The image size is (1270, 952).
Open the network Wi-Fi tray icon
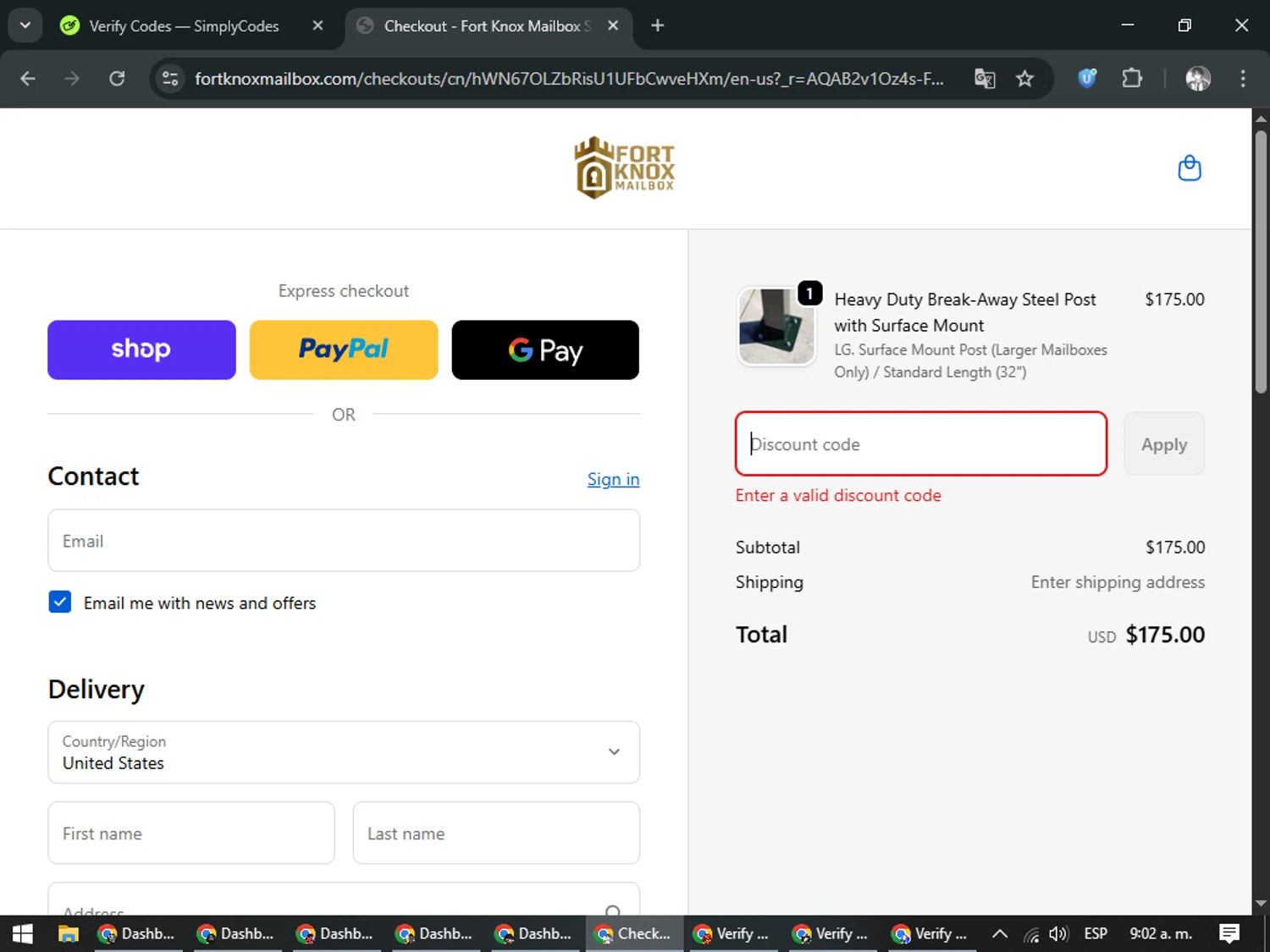coord(1031,933)
